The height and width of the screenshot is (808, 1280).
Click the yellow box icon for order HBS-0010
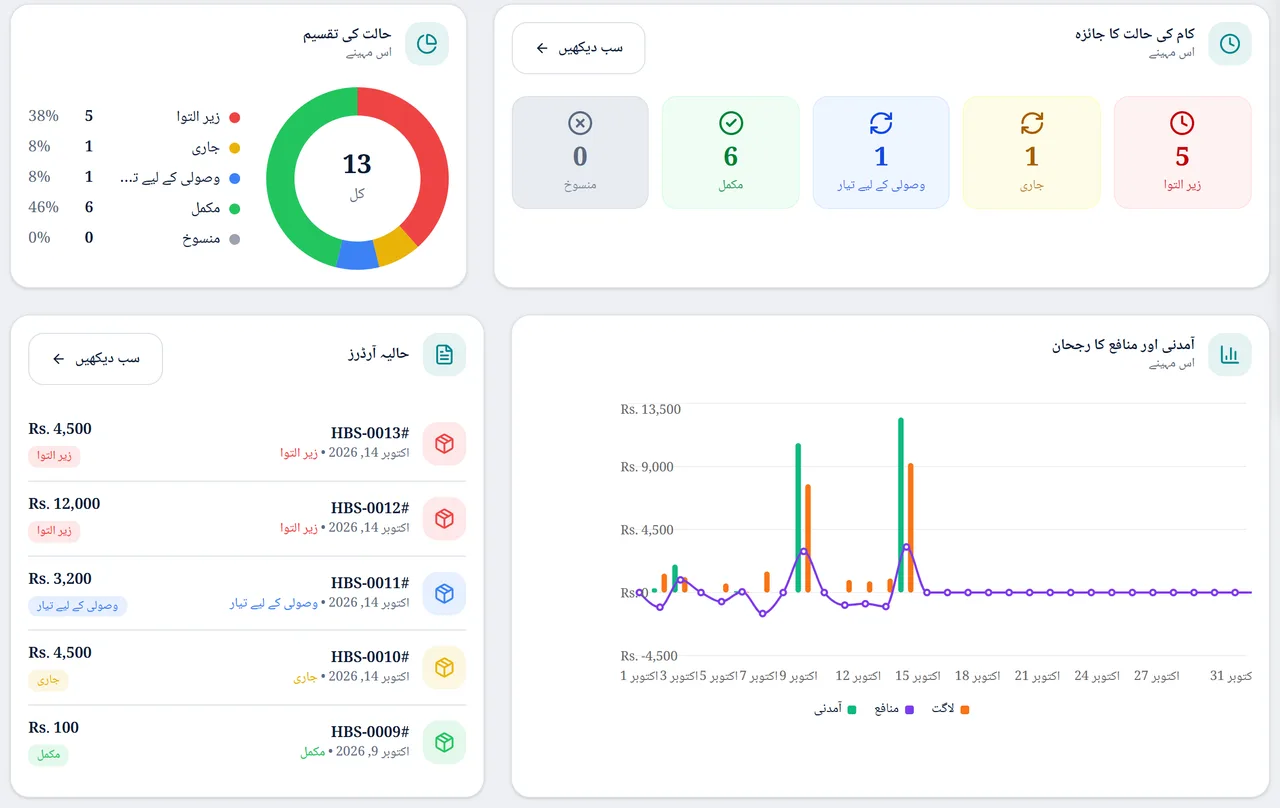point(445,668)
